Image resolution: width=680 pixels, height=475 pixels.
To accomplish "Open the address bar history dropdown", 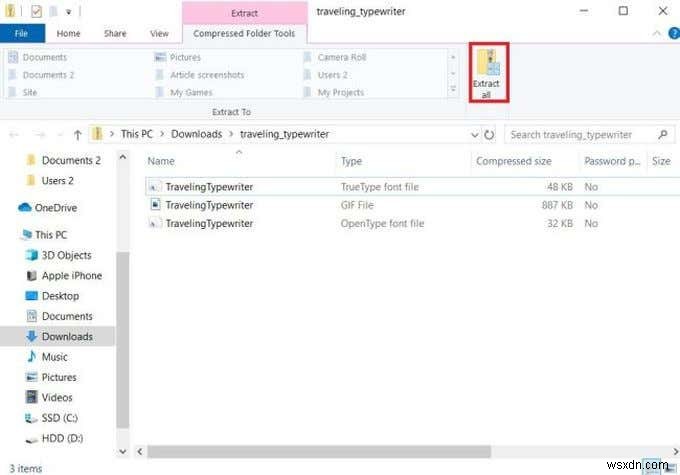I will (474, 135).
